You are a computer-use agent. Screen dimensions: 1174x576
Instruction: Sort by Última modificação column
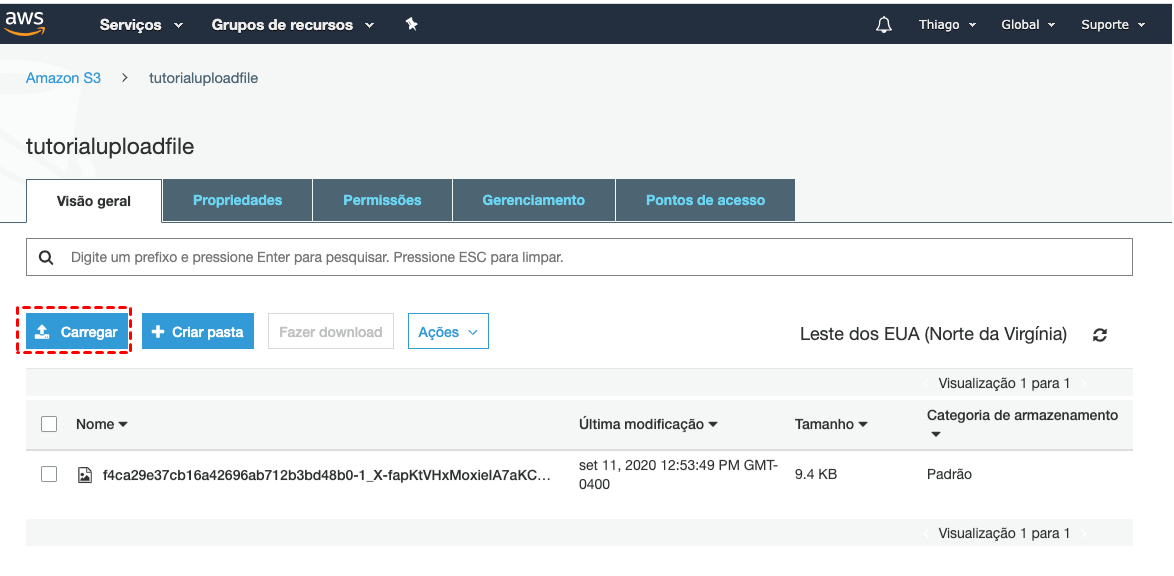tap(648, 425)
